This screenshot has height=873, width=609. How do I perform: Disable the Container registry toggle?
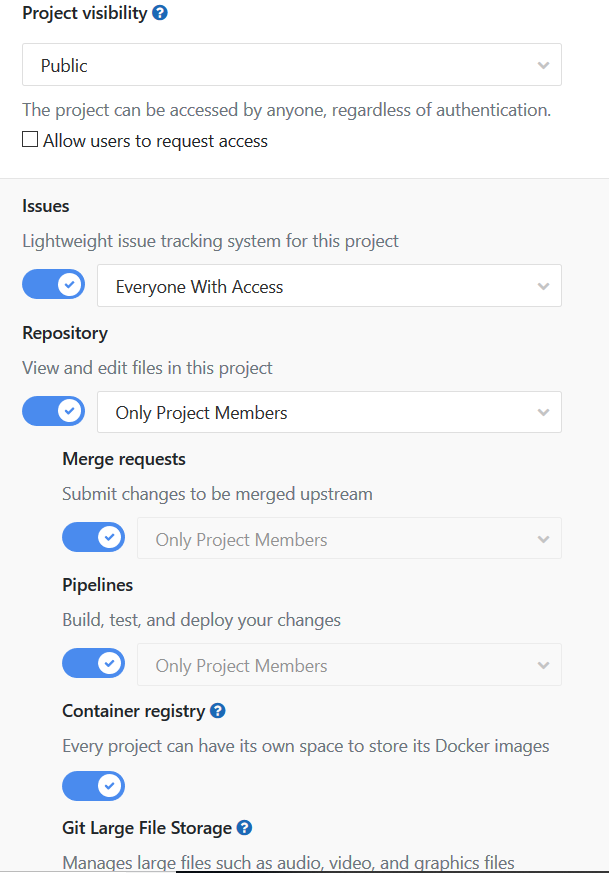(x=94, y=786)
